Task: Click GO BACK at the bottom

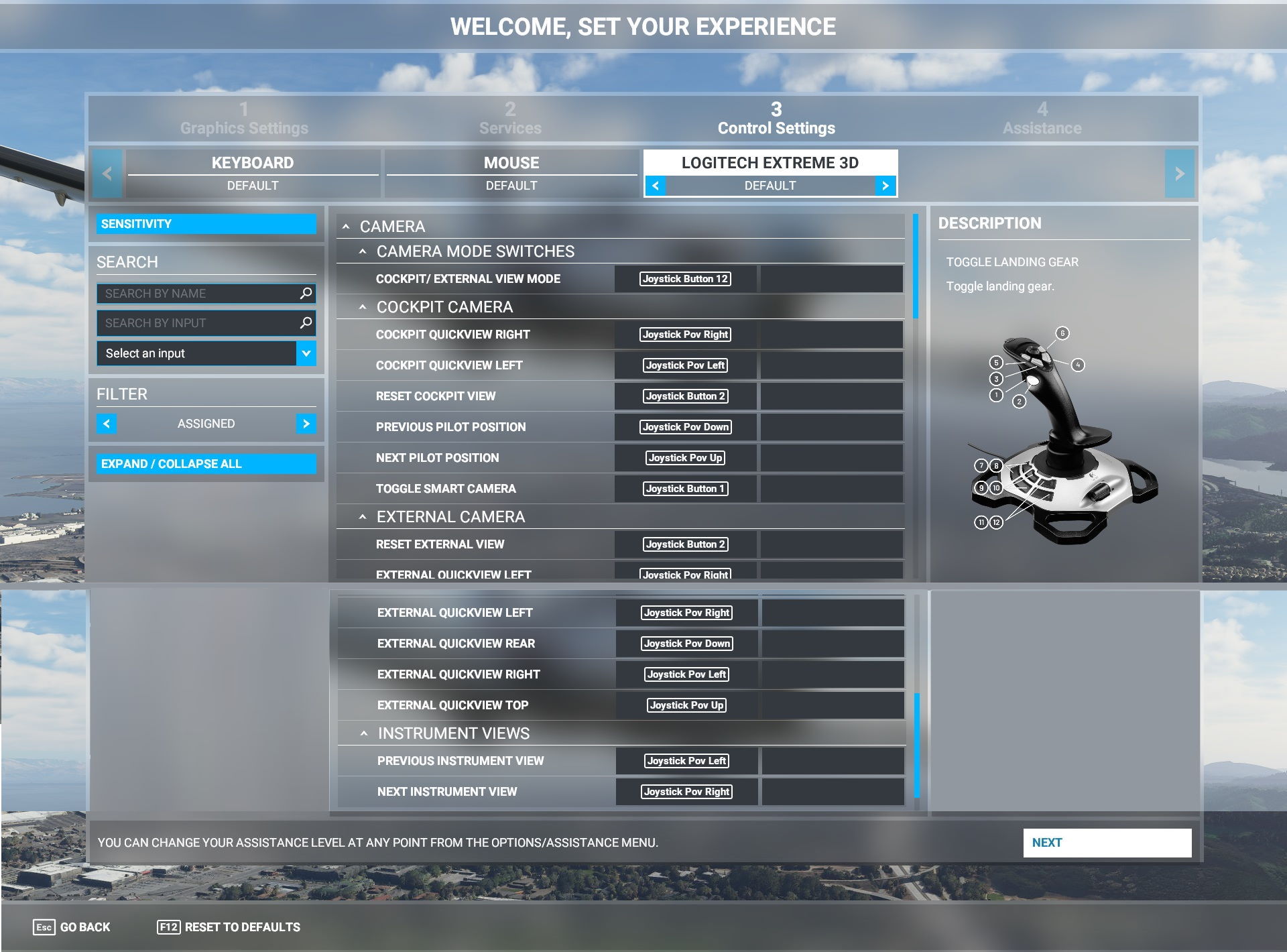Action: tap(72, 927)
